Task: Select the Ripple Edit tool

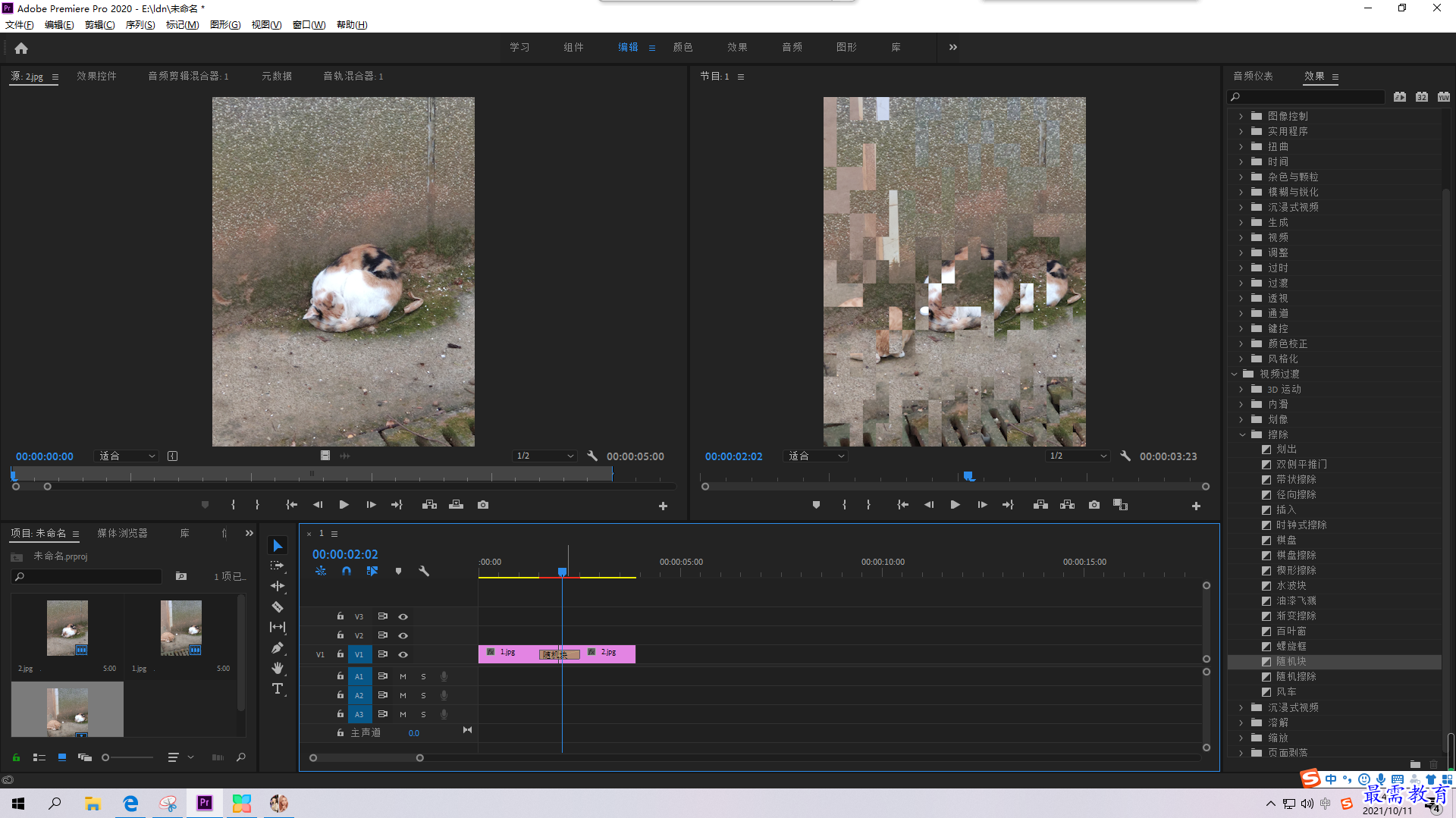Action: (278, 586)
